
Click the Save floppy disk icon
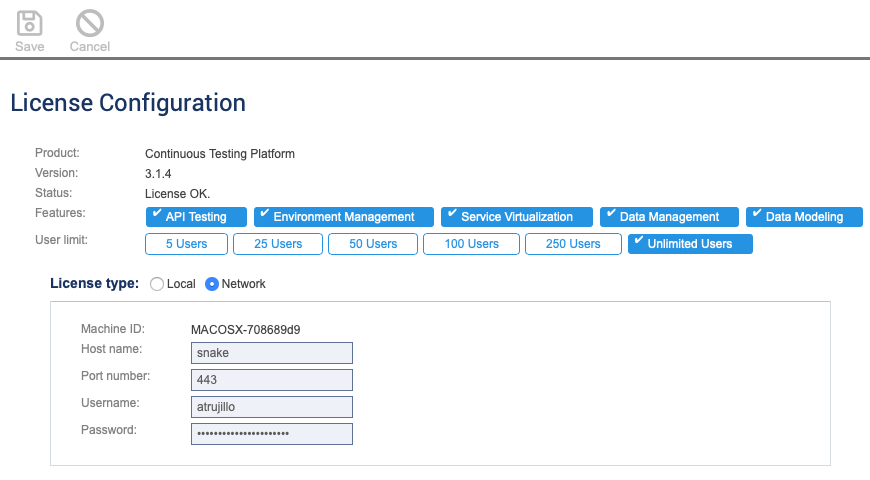point(29,23)
